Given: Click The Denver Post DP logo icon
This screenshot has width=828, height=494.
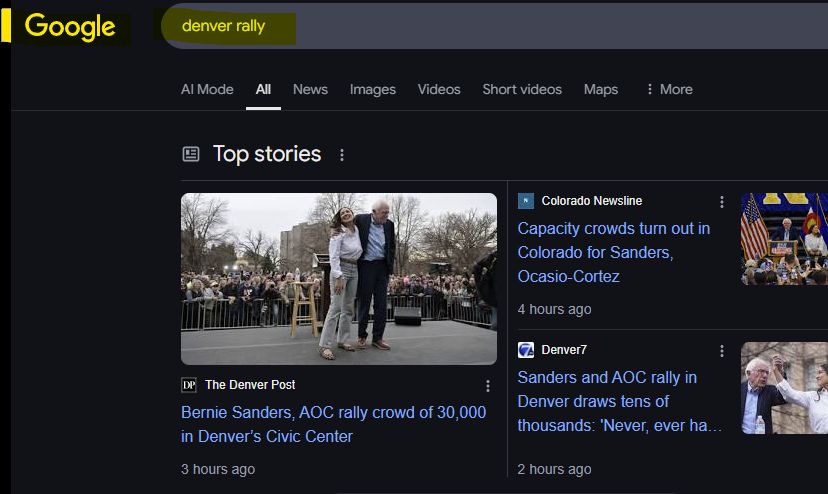Looking at the screenshot, I should (189, 385).
